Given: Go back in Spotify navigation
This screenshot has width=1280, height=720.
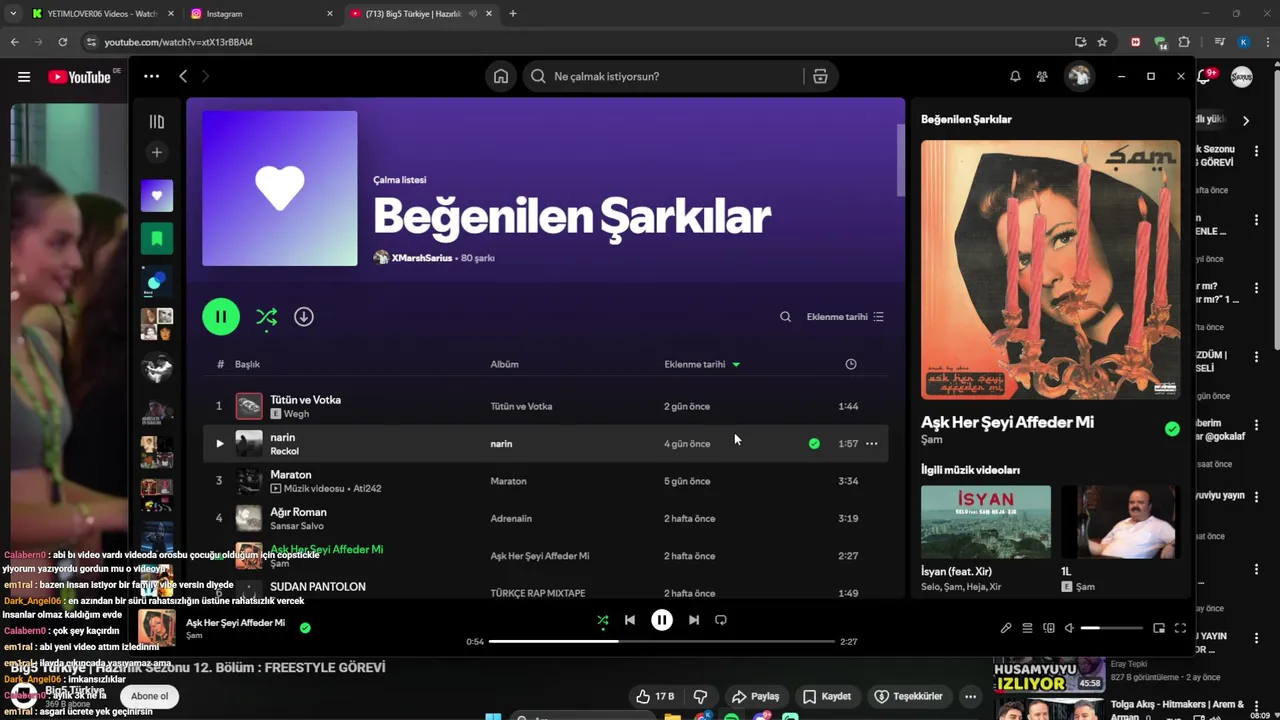Looking at the screenshot, I should pos(183,76).
